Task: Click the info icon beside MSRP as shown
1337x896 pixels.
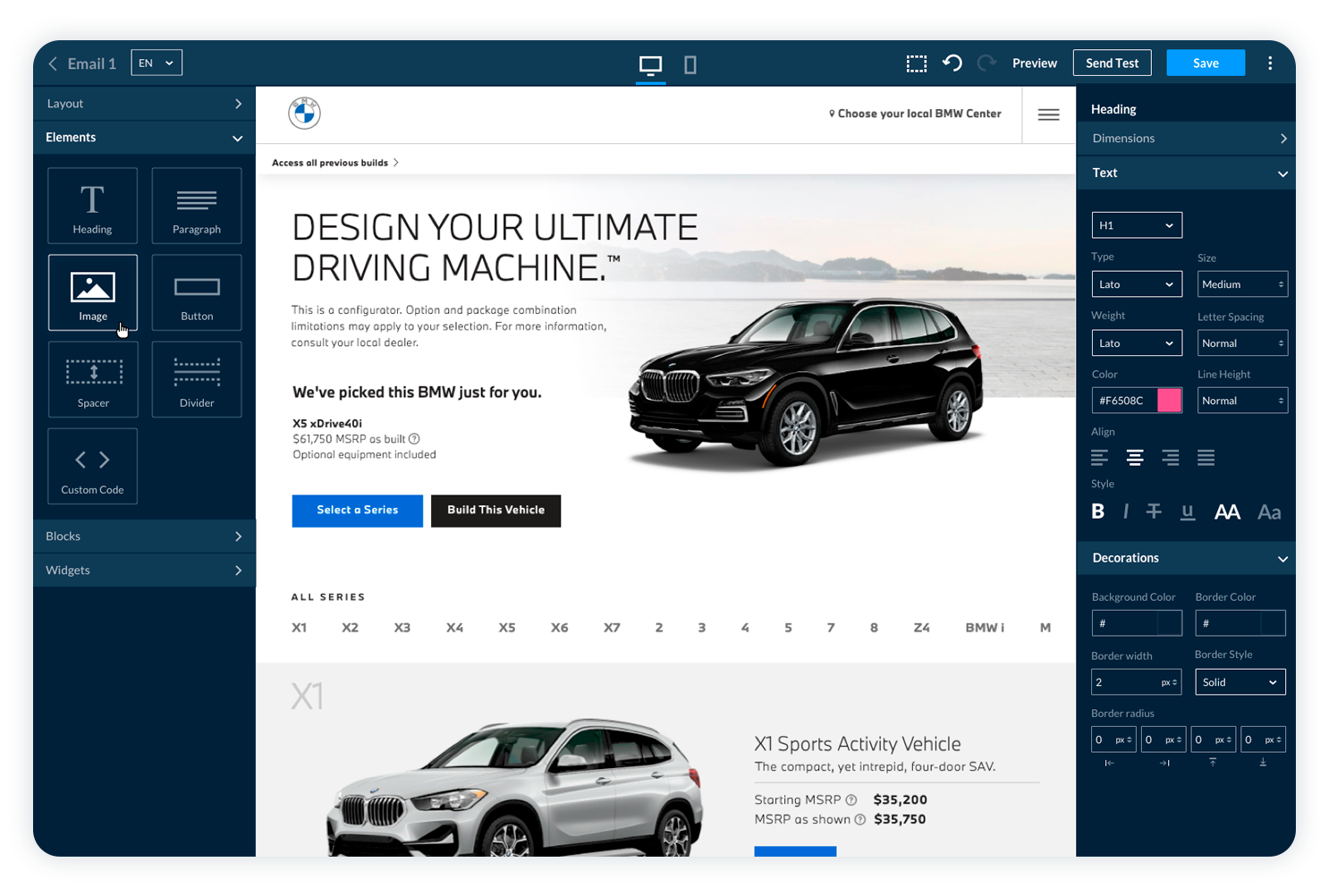Action: pos(859,820)
